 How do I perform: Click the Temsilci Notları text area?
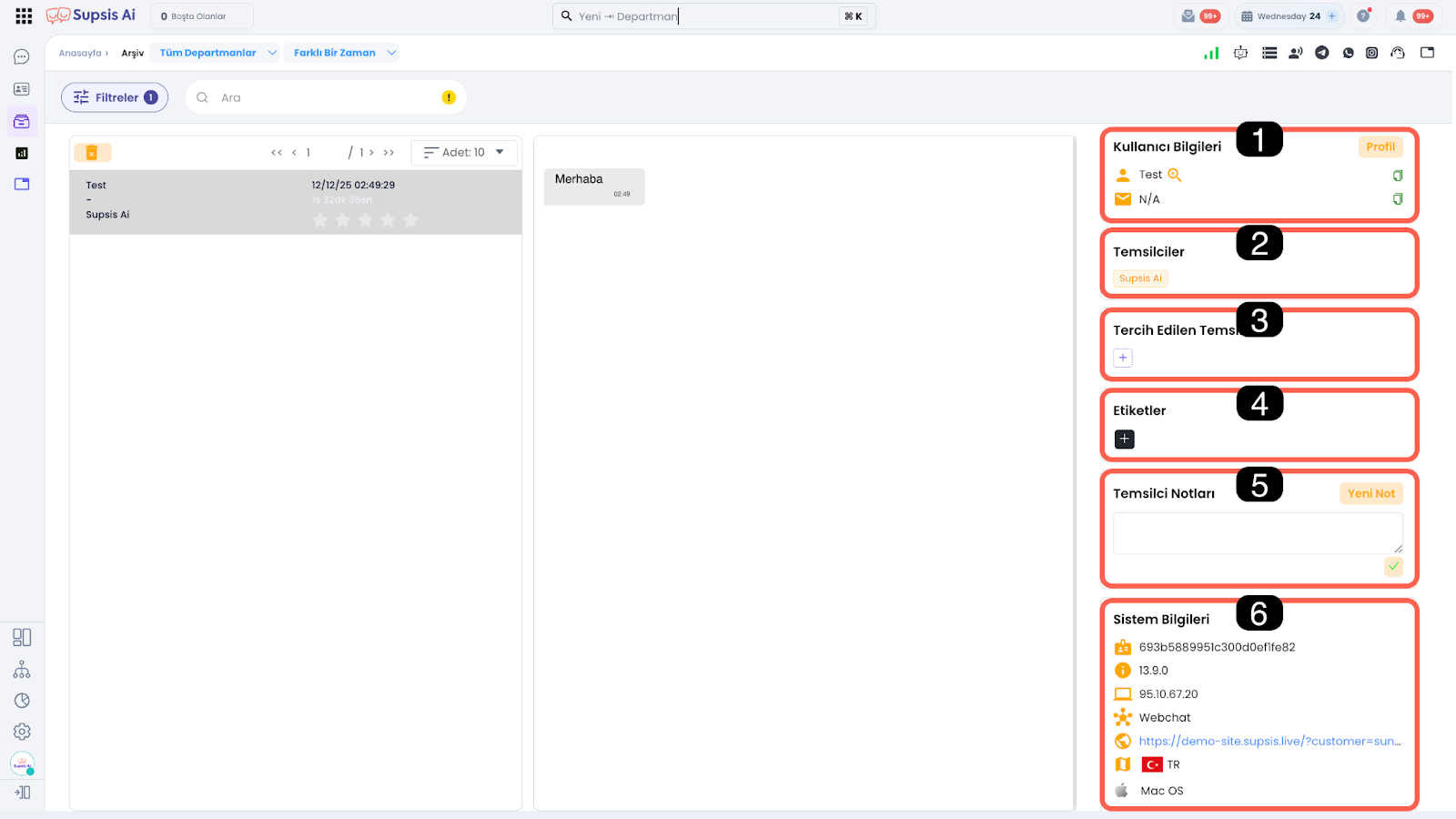[1256, 532]
